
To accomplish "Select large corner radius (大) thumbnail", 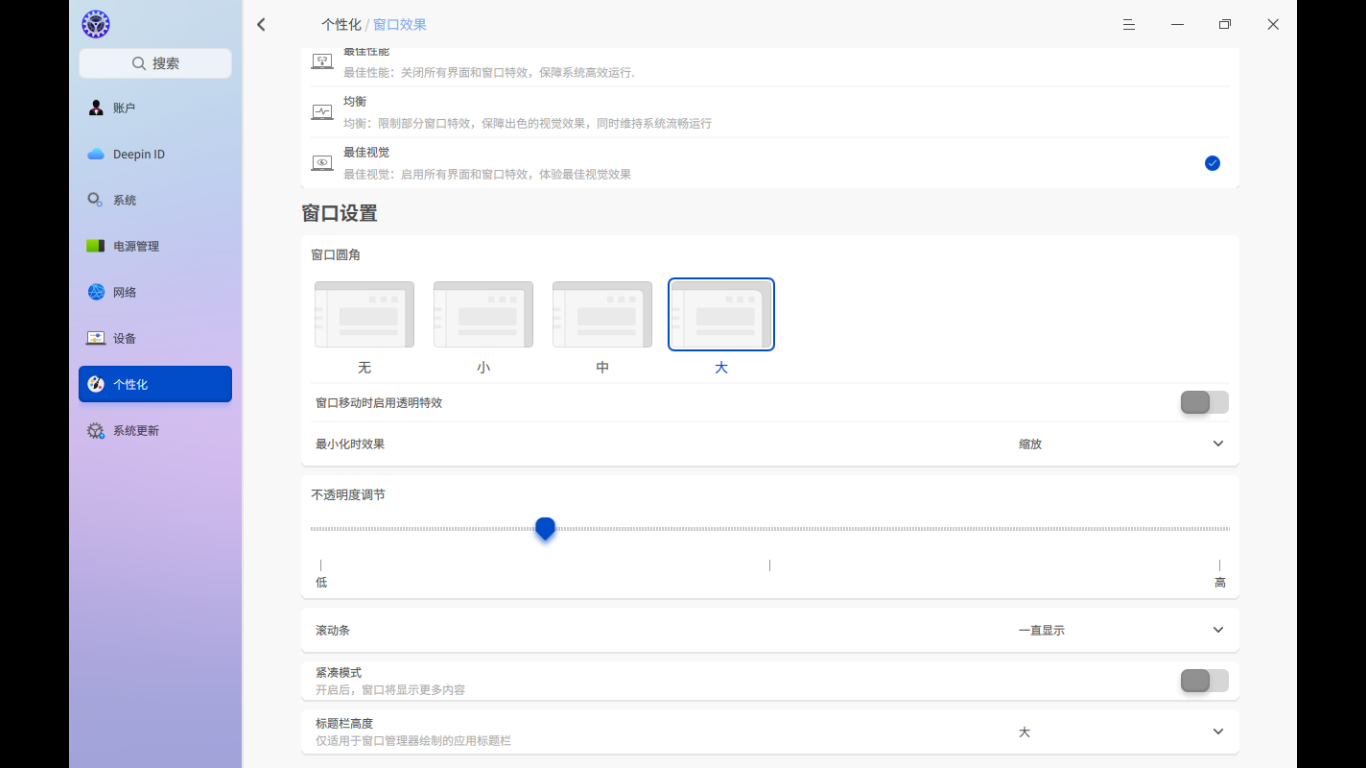I will point(721,314).
